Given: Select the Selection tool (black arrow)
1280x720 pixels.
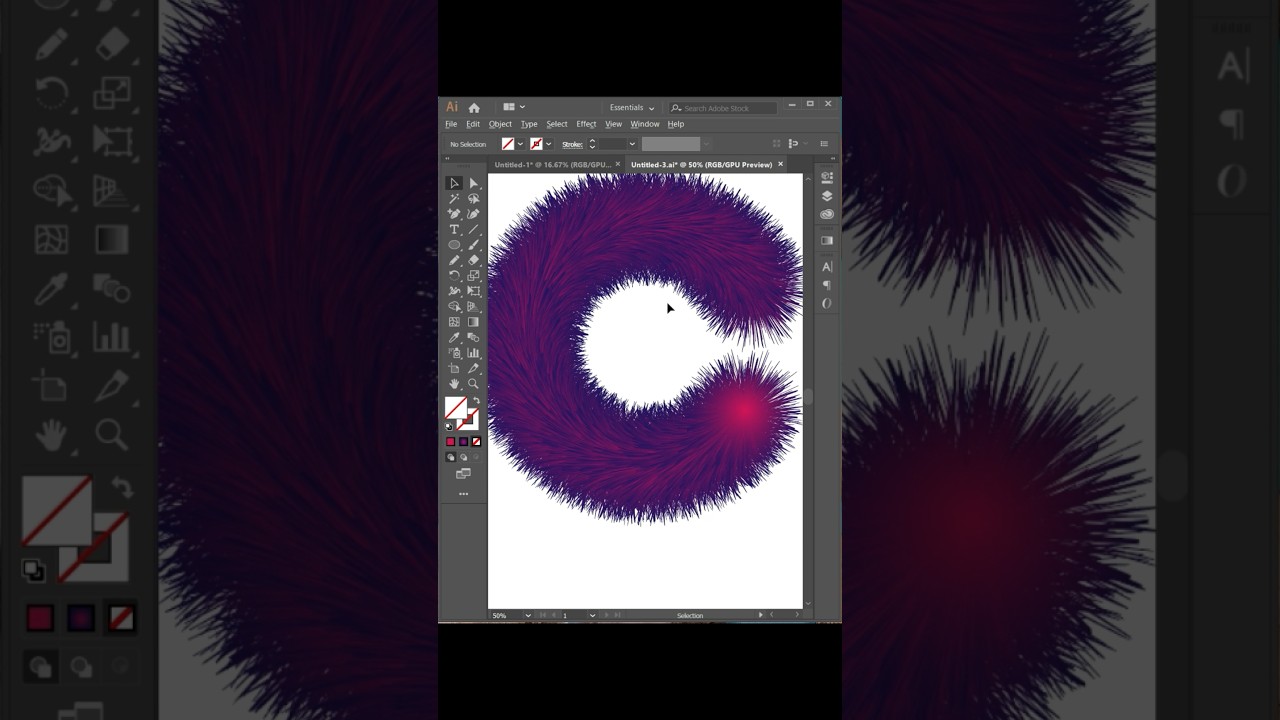Looking at the screenshot, I should click(x=454, y=183).
